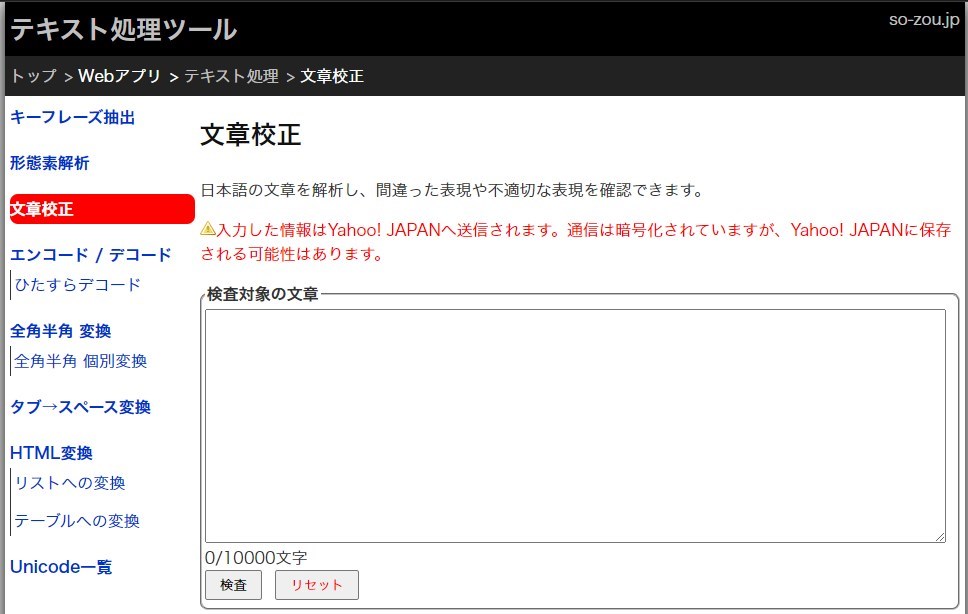Select the 全角半角 個別変換 sub-link
This screenshot has height=614, width=968.
point(81,361)
